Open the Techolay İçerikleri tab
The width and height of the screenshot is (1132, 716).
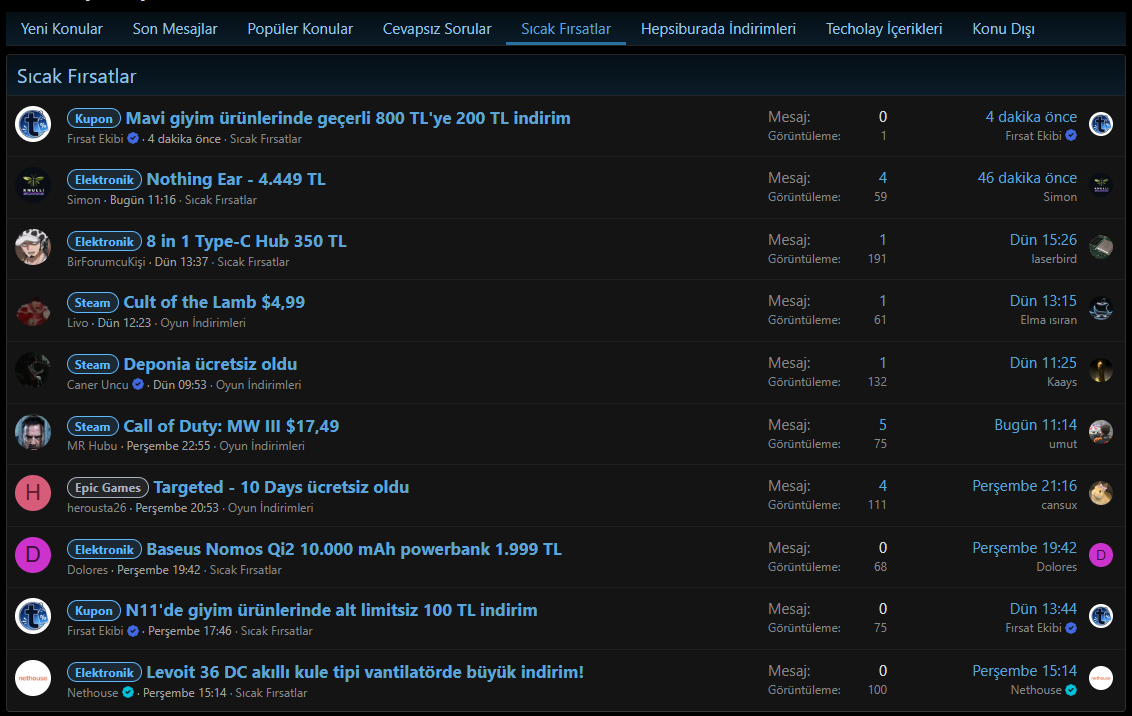[884, 29]
